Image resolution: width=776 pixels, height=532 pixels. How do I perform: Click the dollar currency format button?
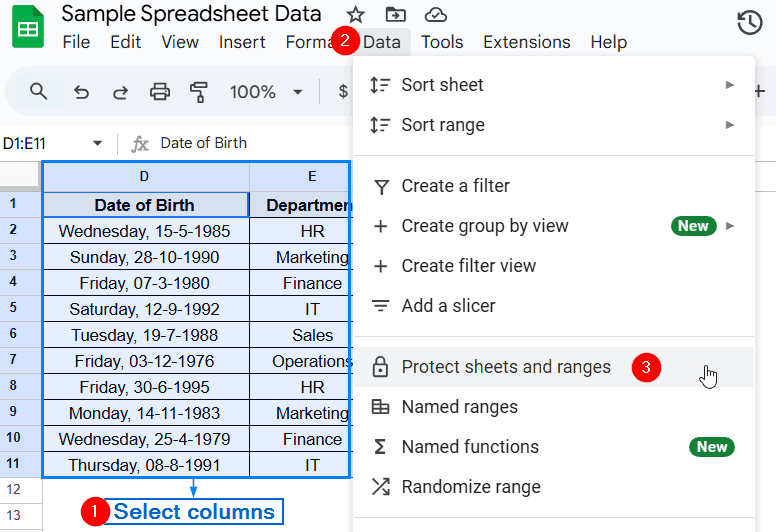point(342,92)
